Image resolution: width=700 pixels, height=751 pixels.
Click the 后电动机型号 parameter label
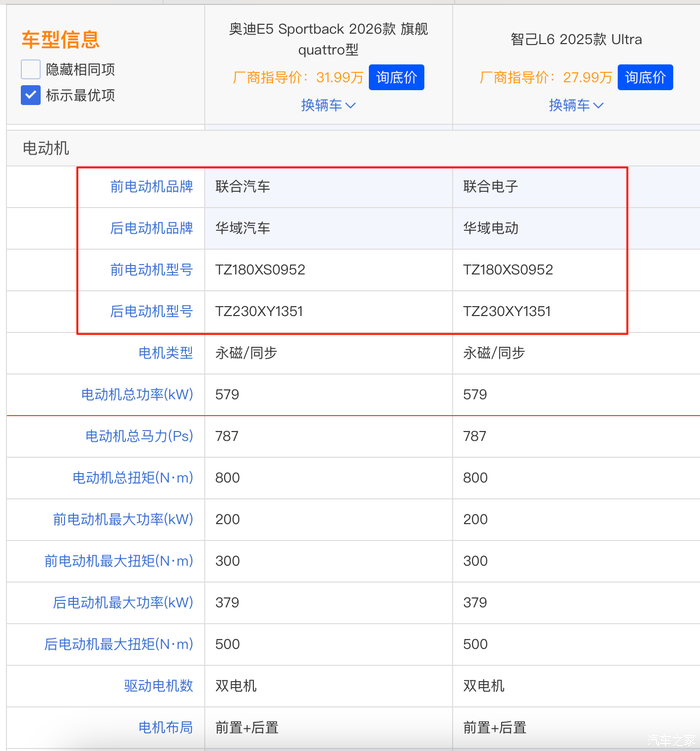(x=151, y=311)
